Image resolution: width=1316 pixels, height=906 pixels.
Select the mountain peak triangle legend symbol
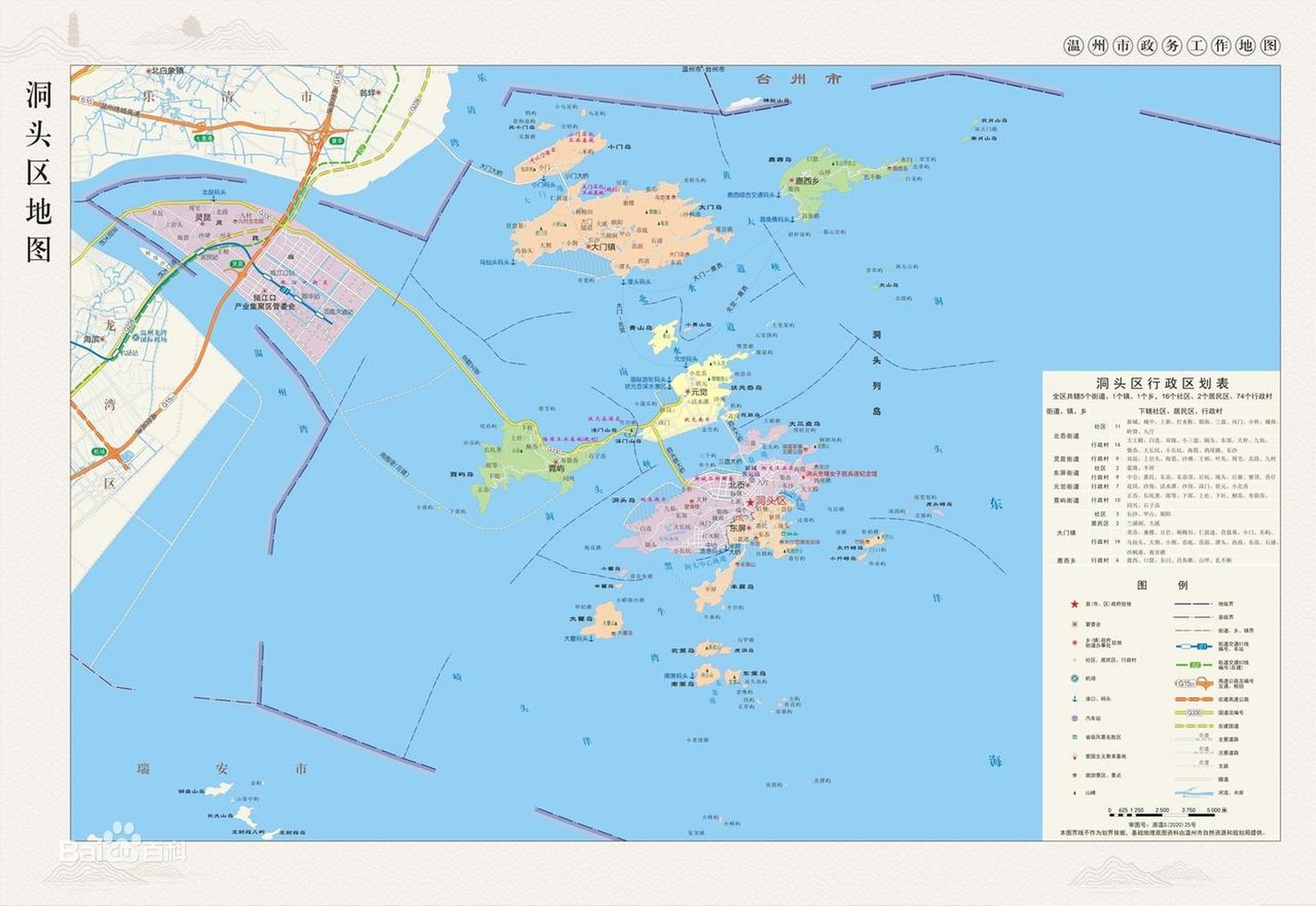coord(1074,792)
